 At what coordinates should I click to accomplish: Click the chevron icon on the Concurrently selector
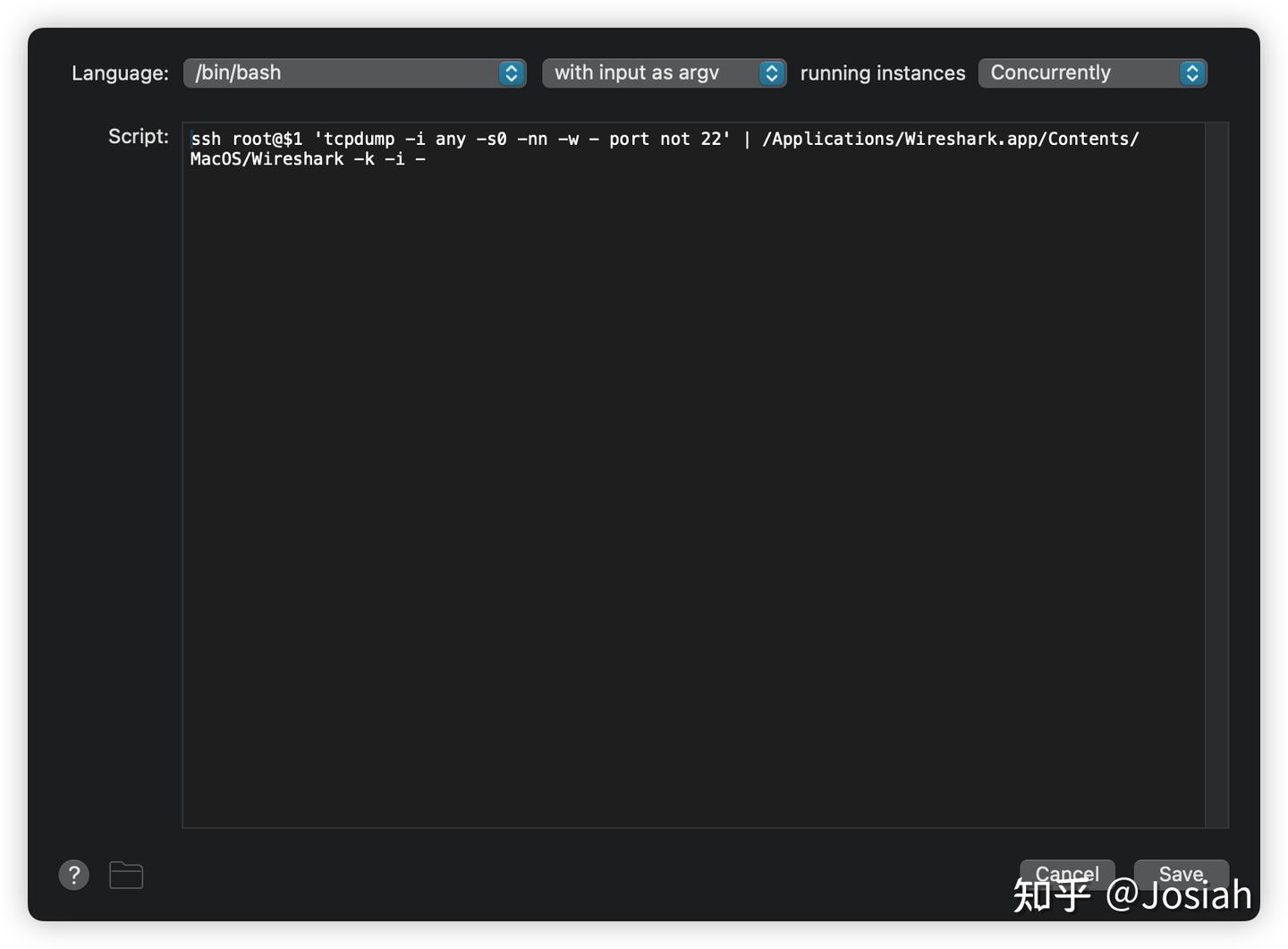[x=1191, y=73]
